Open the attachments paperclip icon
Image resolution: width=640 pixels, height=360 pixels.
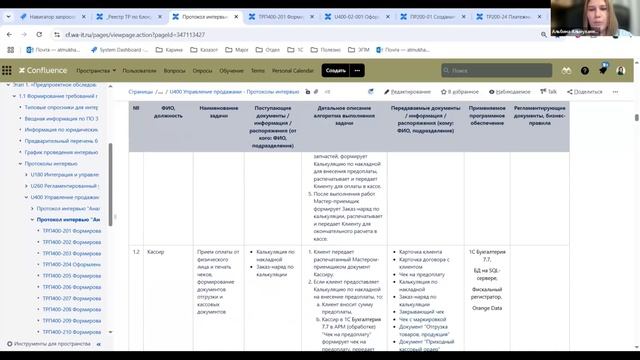click(x=316, y=92)
